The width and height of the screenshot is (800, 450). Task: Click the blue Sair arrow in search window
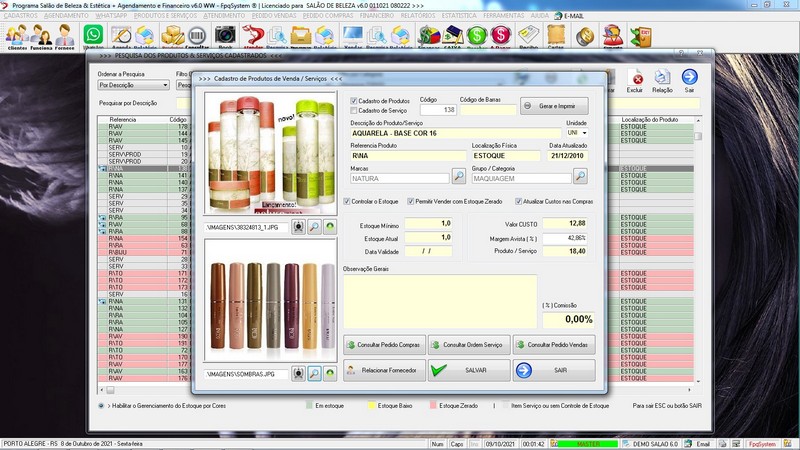[689, 81]
